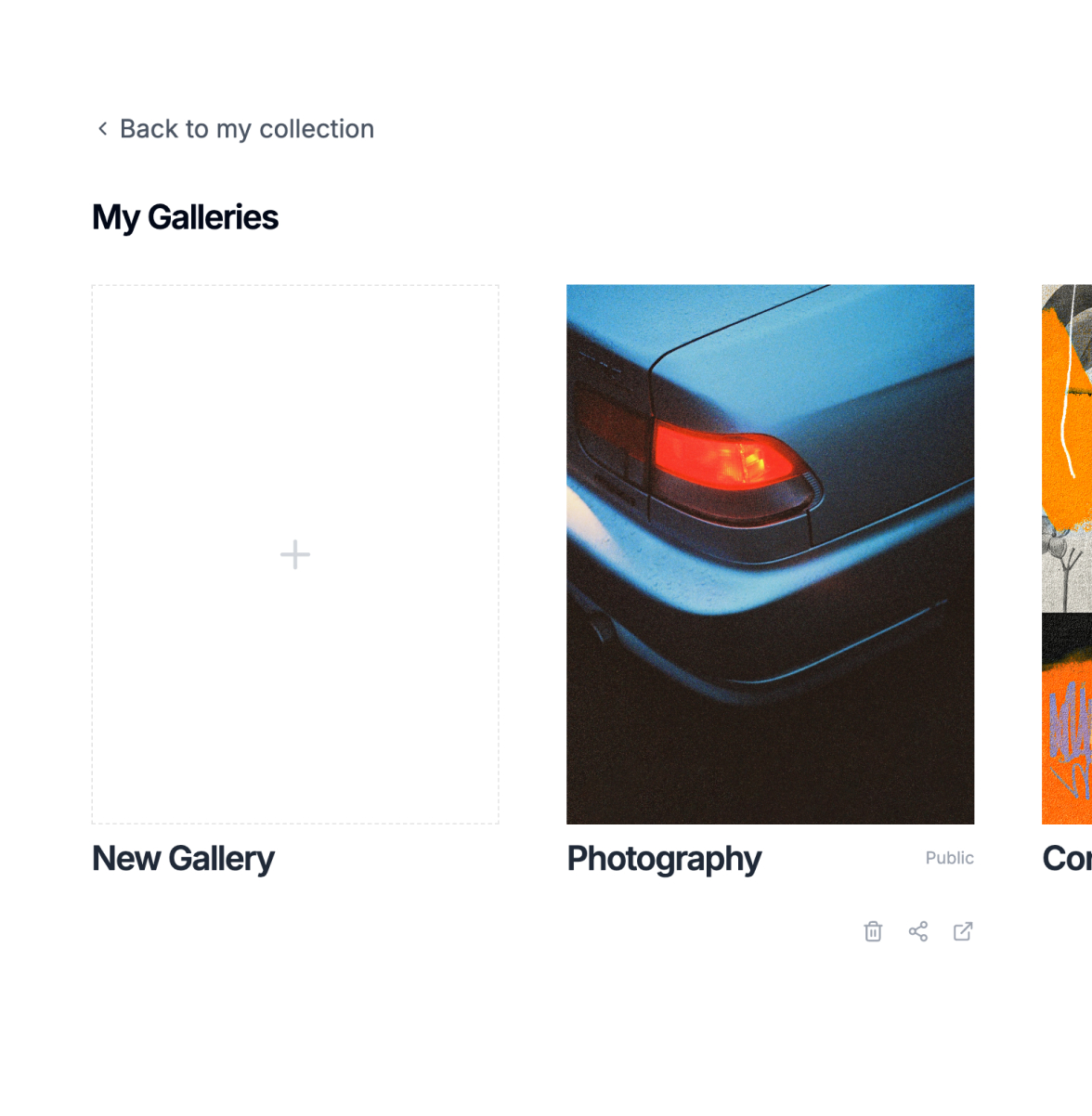
Task: Click the My Galleries heading
Action: pos(185,216)
